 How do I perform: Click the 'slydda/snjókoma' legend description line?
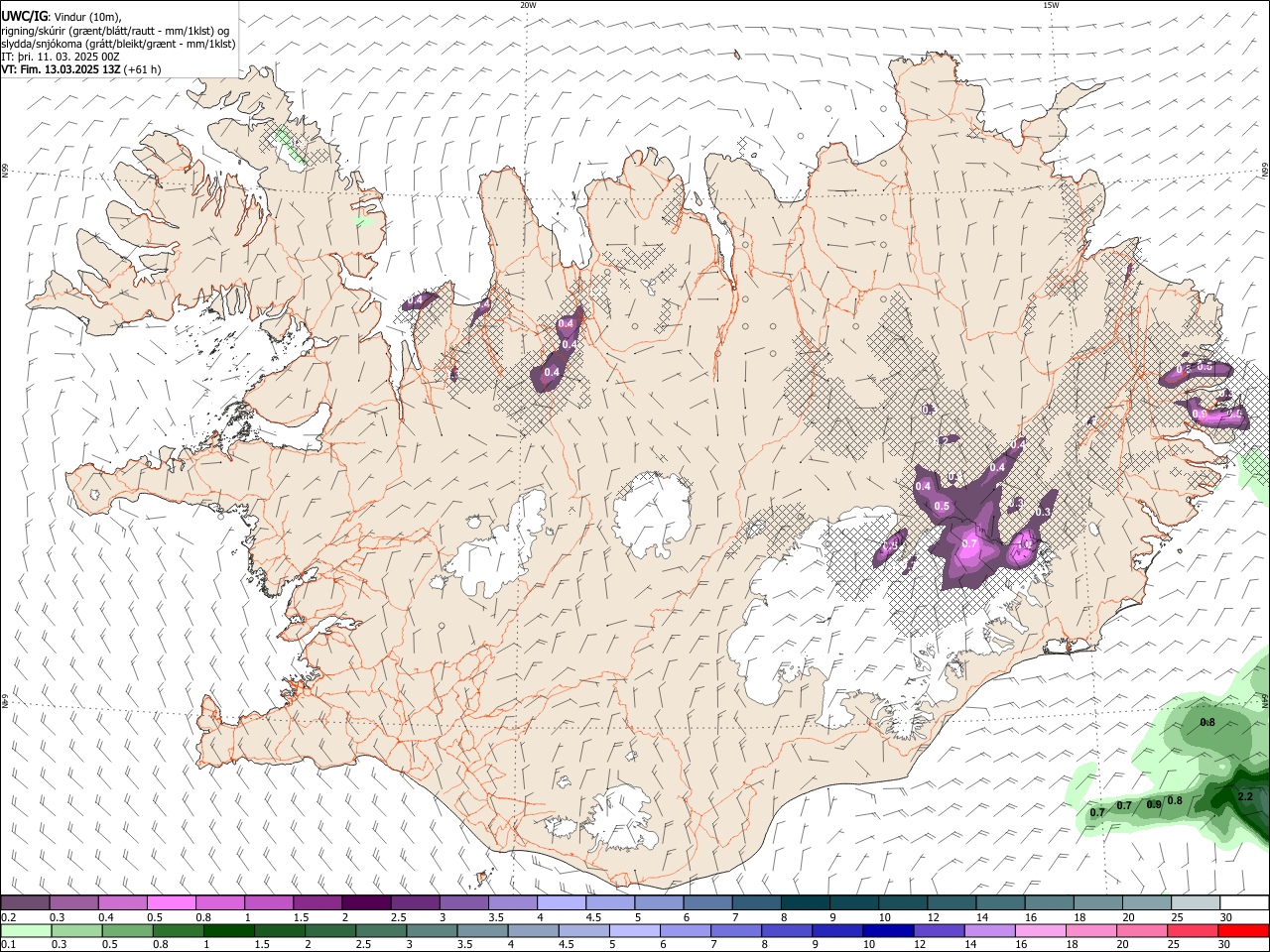(x=118, y=44)
